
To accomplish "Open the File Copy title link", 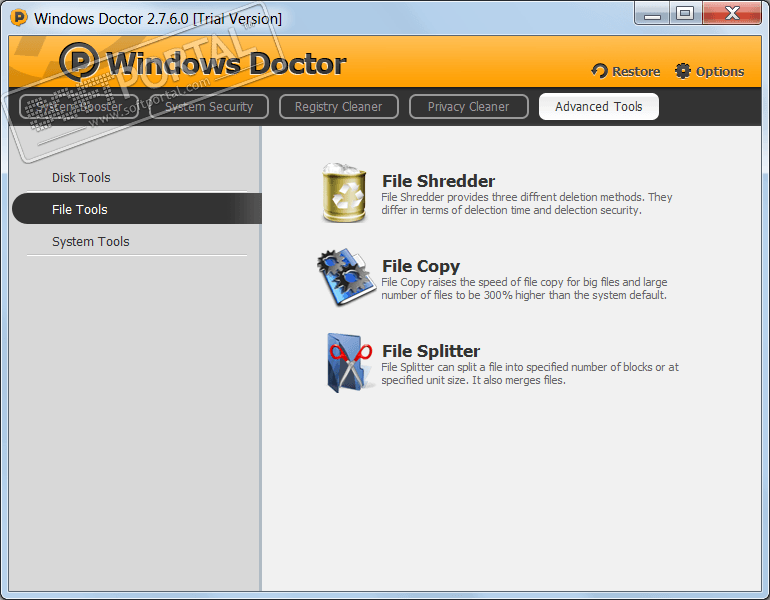I will [421, 266].
